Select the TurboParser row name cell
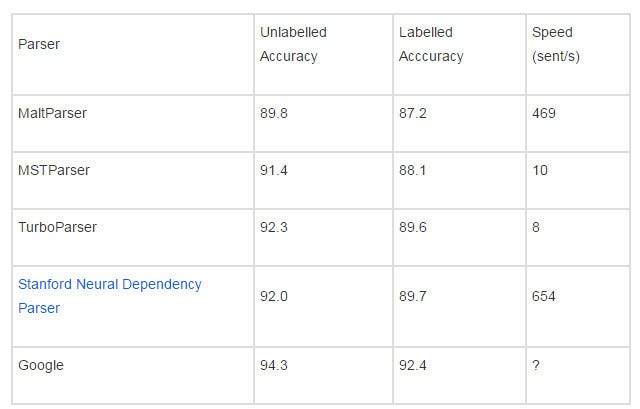 point(133,238)
